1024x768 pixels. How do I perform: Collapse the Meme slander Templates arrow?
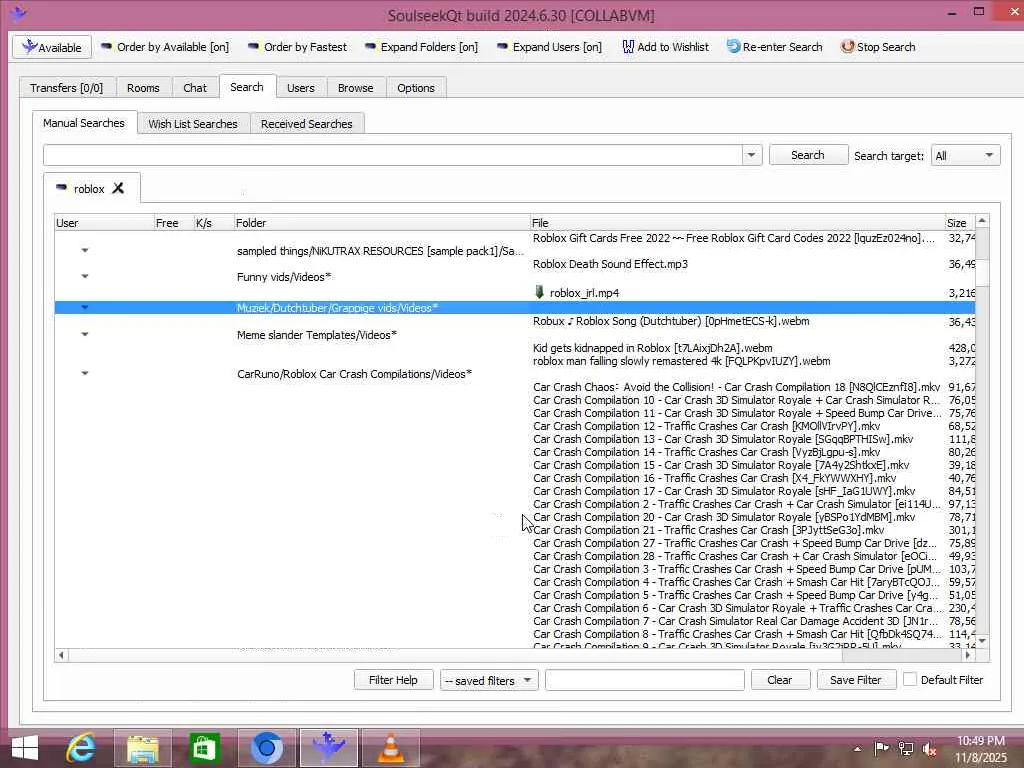[85, 334]
